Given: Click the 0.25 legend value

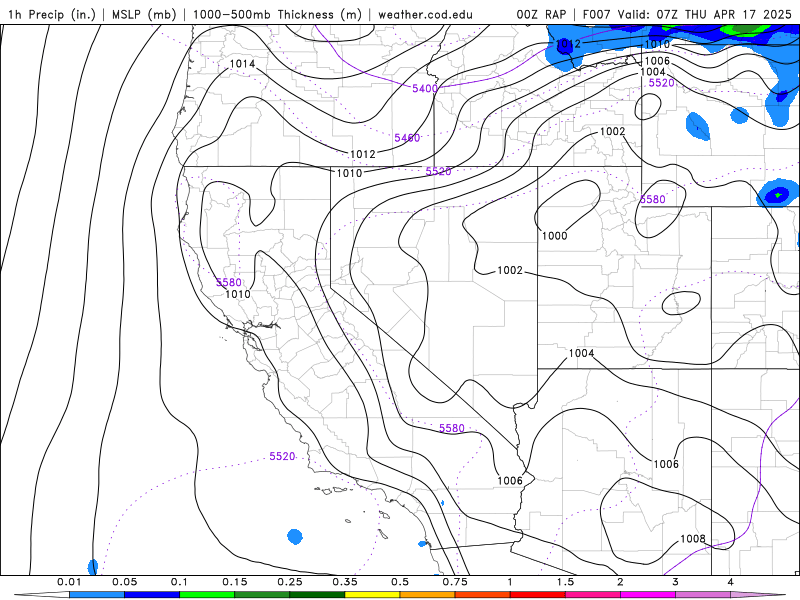Looking at the screenshot, I should (x=290, y=582).
